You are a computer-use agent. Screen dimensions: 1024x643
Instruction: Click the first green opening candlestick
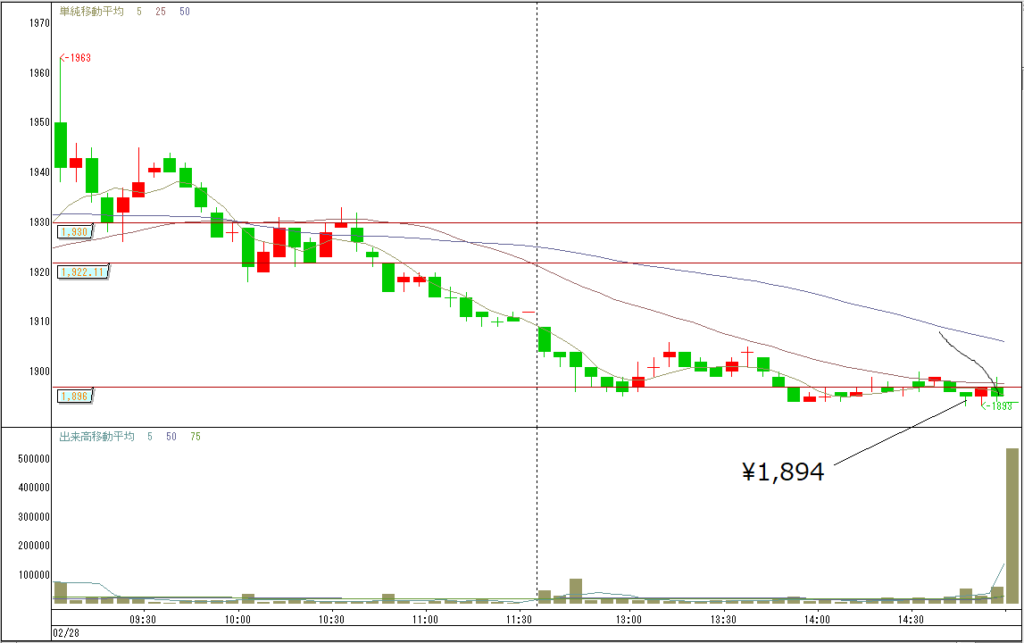[61, 145]
